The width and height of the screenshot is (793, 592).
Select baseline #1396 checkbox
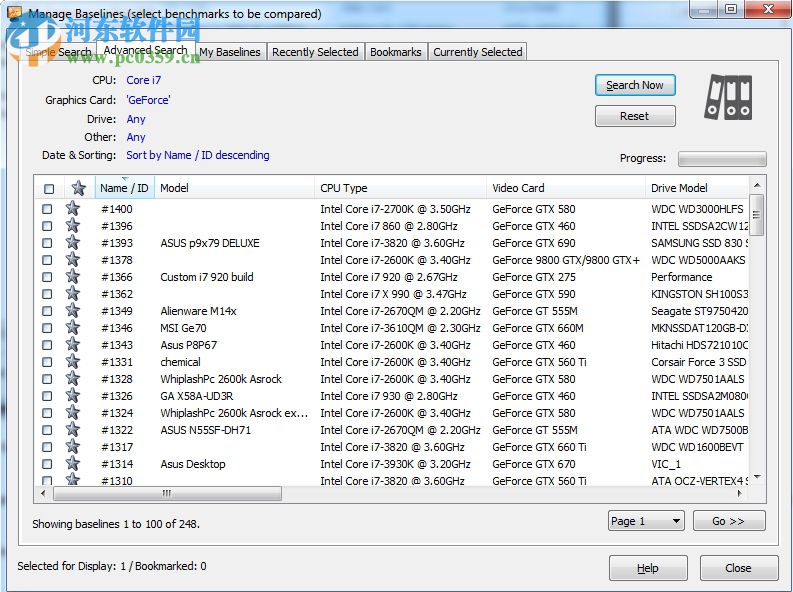click(x=47, y=226)
